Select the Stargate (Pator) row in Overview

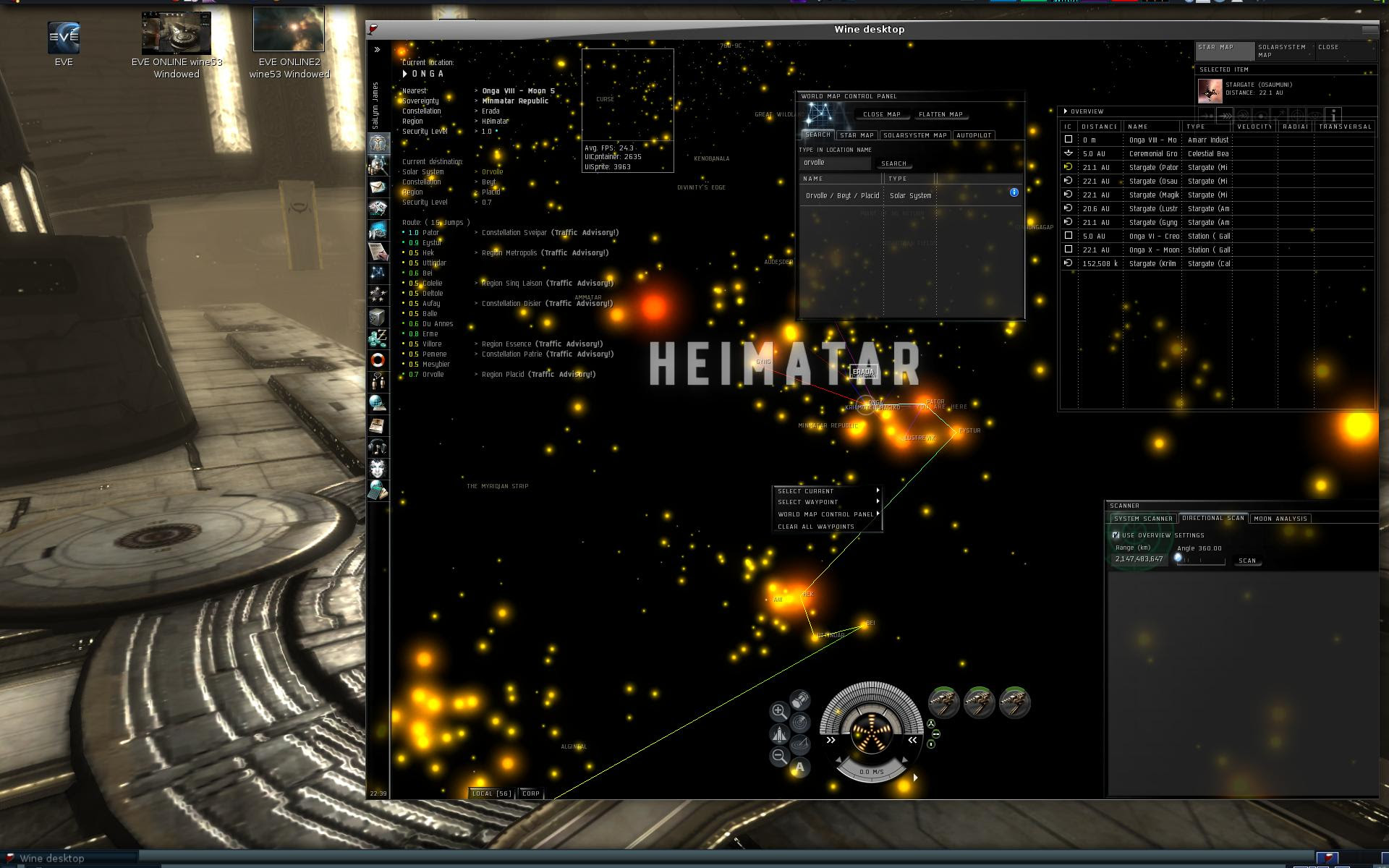[1217, 167]
